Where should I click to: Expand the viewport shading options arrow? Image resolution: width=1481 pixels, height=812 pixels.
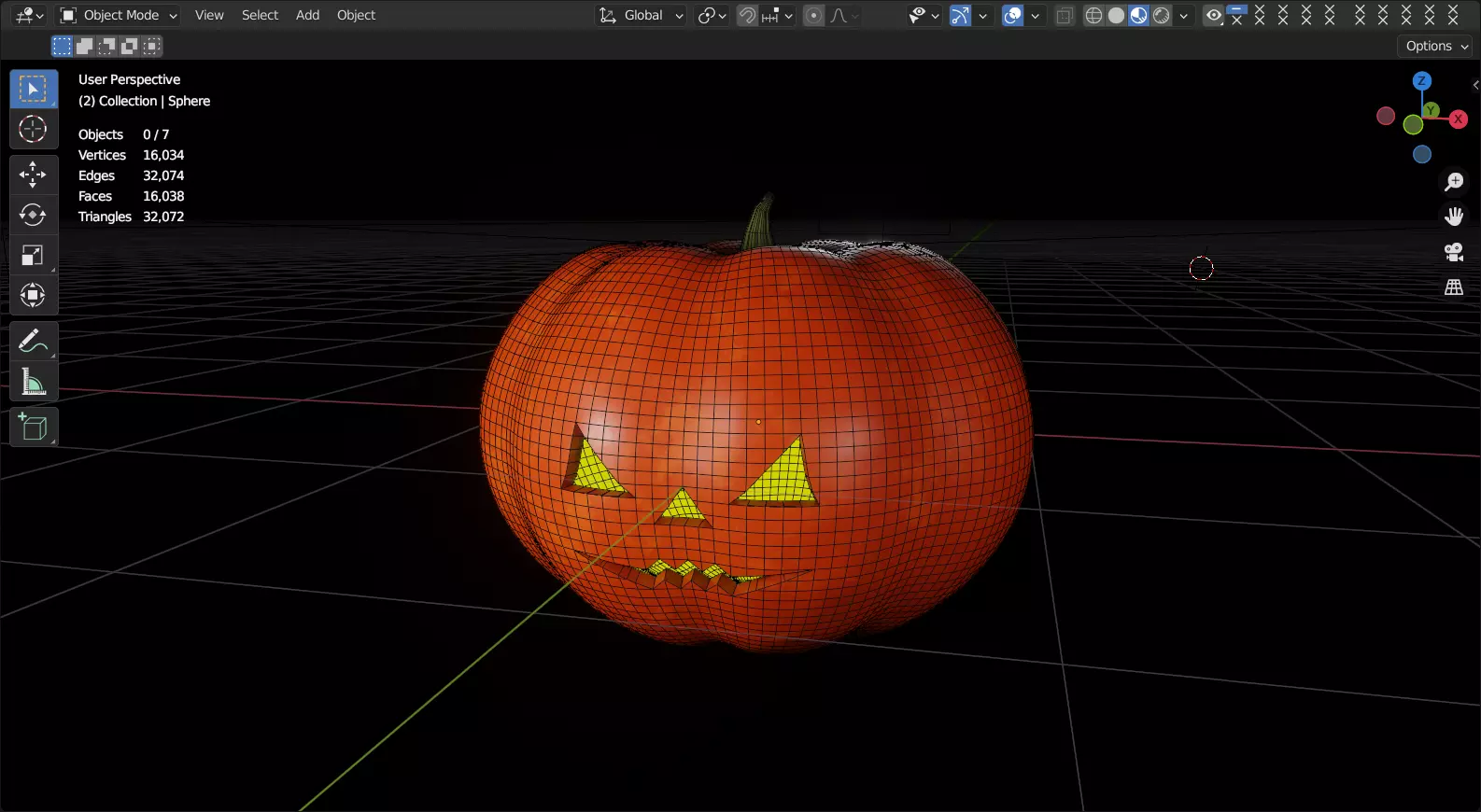coord(1184,15)
